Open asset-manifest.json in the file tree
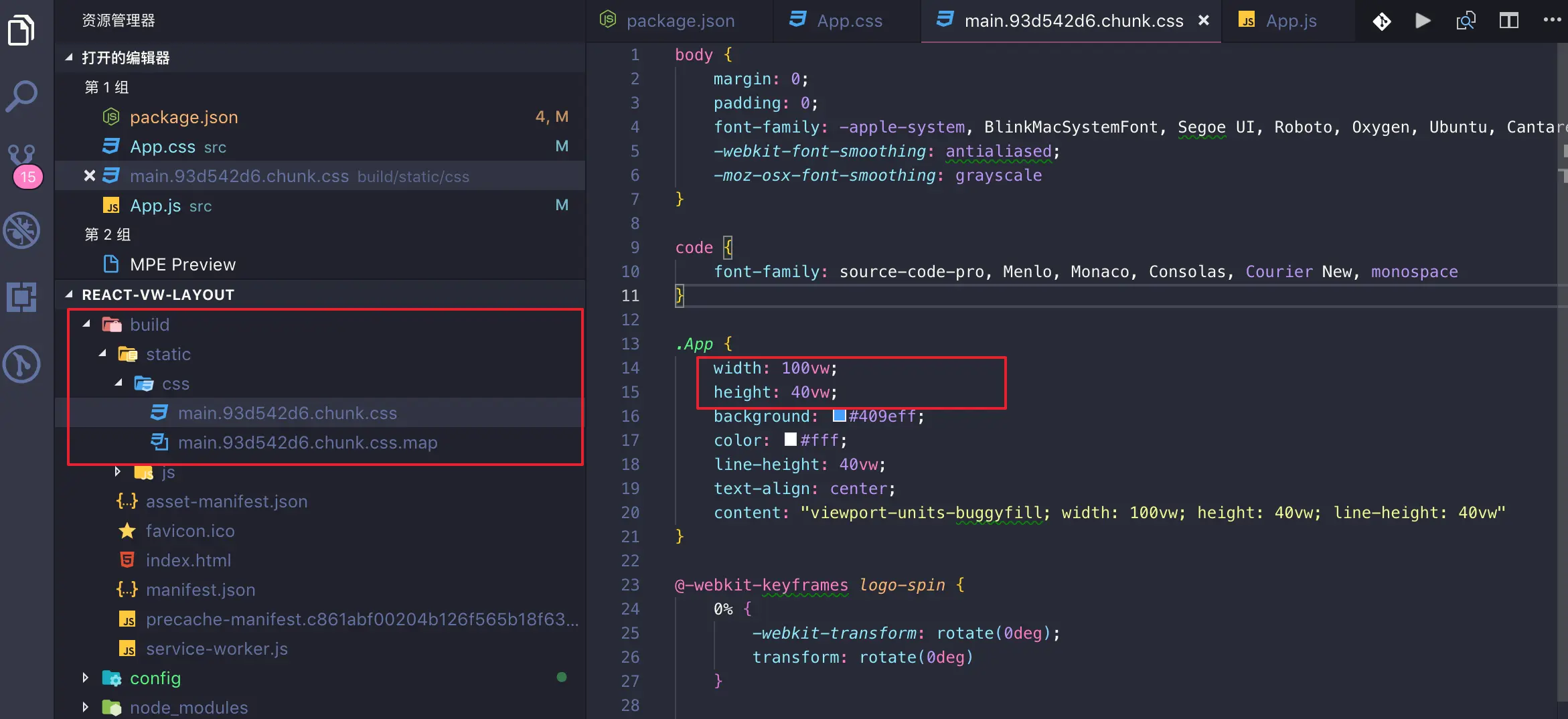The height and width of the screenshot is (719, 1568). 320,501
